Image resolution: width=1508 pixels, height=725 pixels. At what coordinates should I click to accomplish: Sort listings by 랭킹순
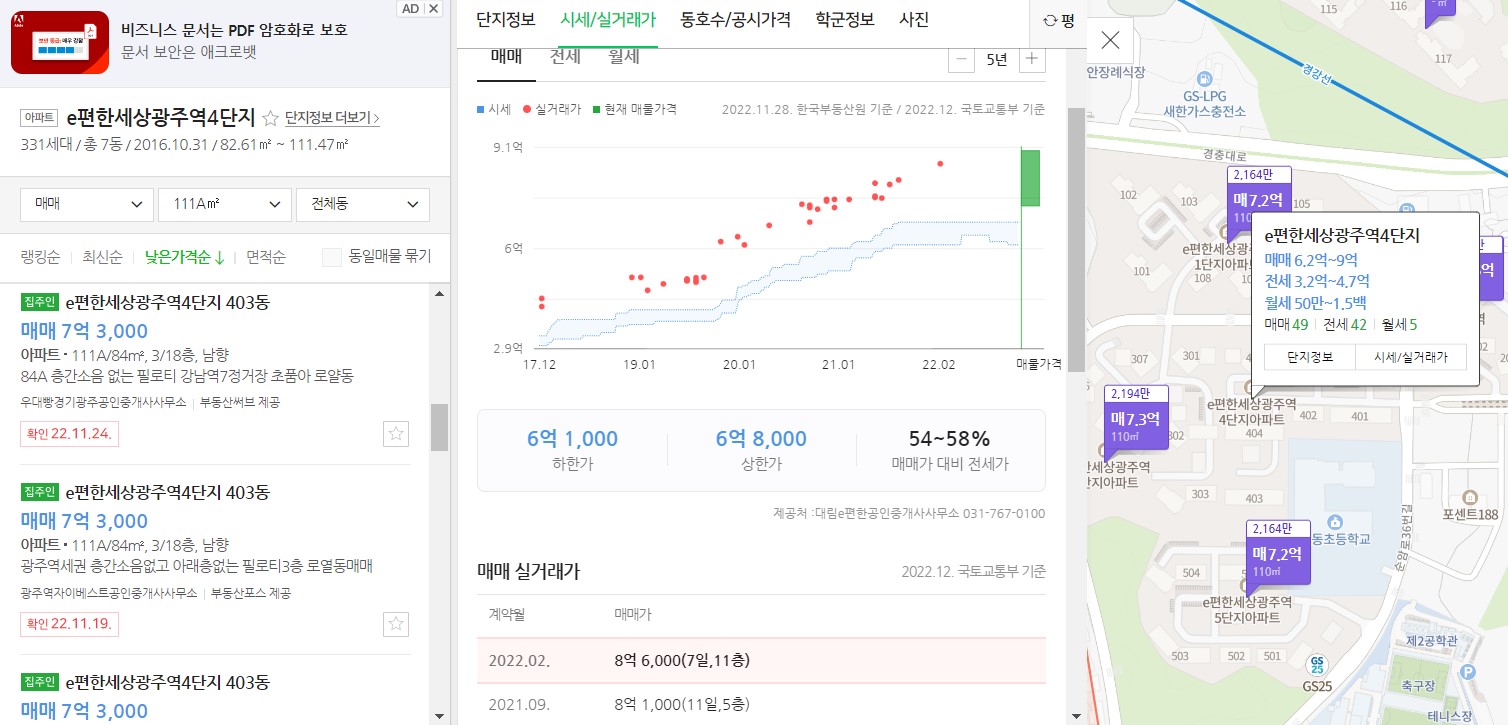(40, 257)
